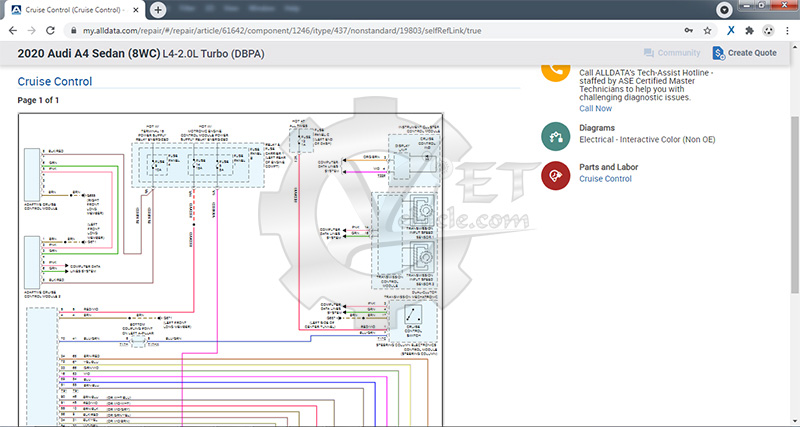
Task: Open the browser profile avatar
Action: (x=768, y=31)
